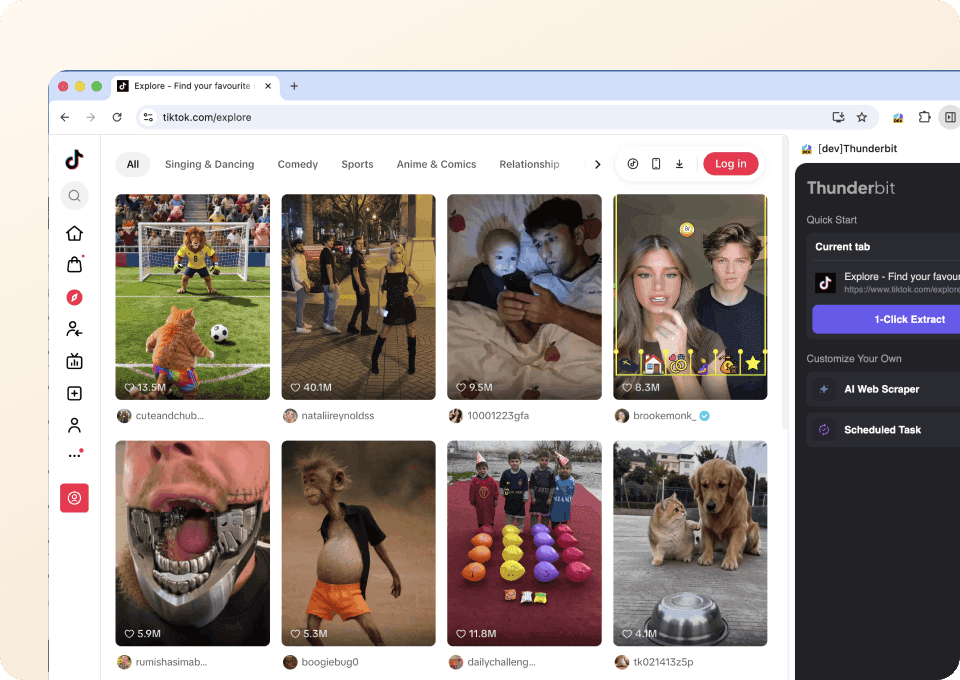Image resolution: width=960 pixels, height=680 pixels.
Task: Open the More options ellipsis in the sidebar
Action: click(x=74, y=452)
